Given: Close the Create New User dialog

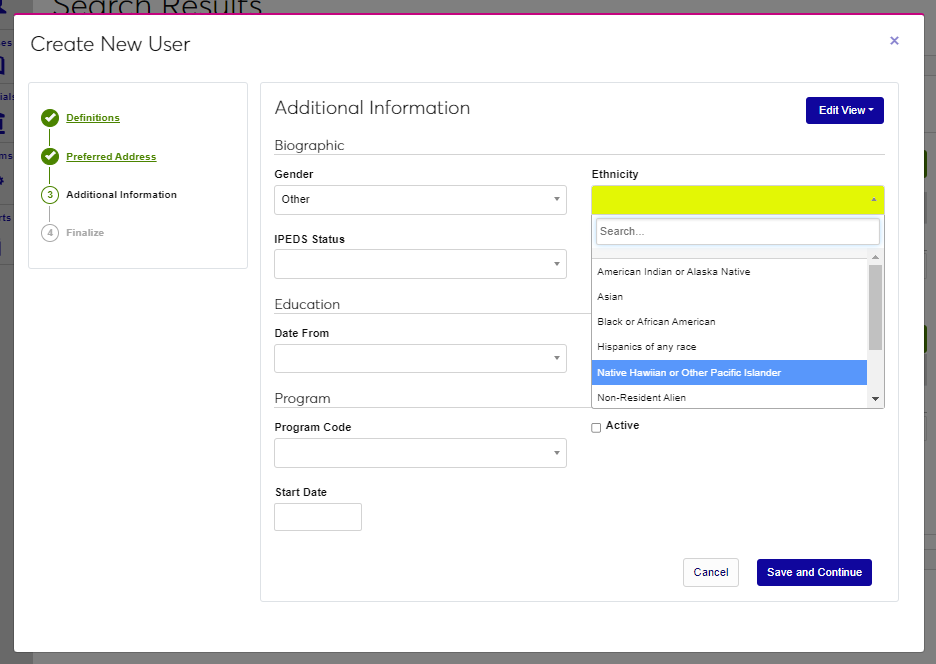Looking at the screenshot, I should [x=894, y=41].
